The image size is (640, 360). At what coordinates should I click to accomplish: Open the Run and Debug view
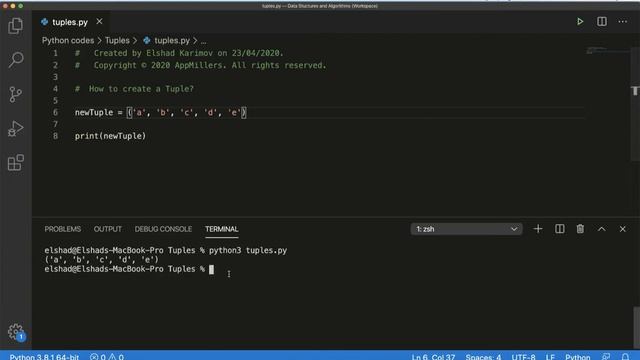coord(16,129)
